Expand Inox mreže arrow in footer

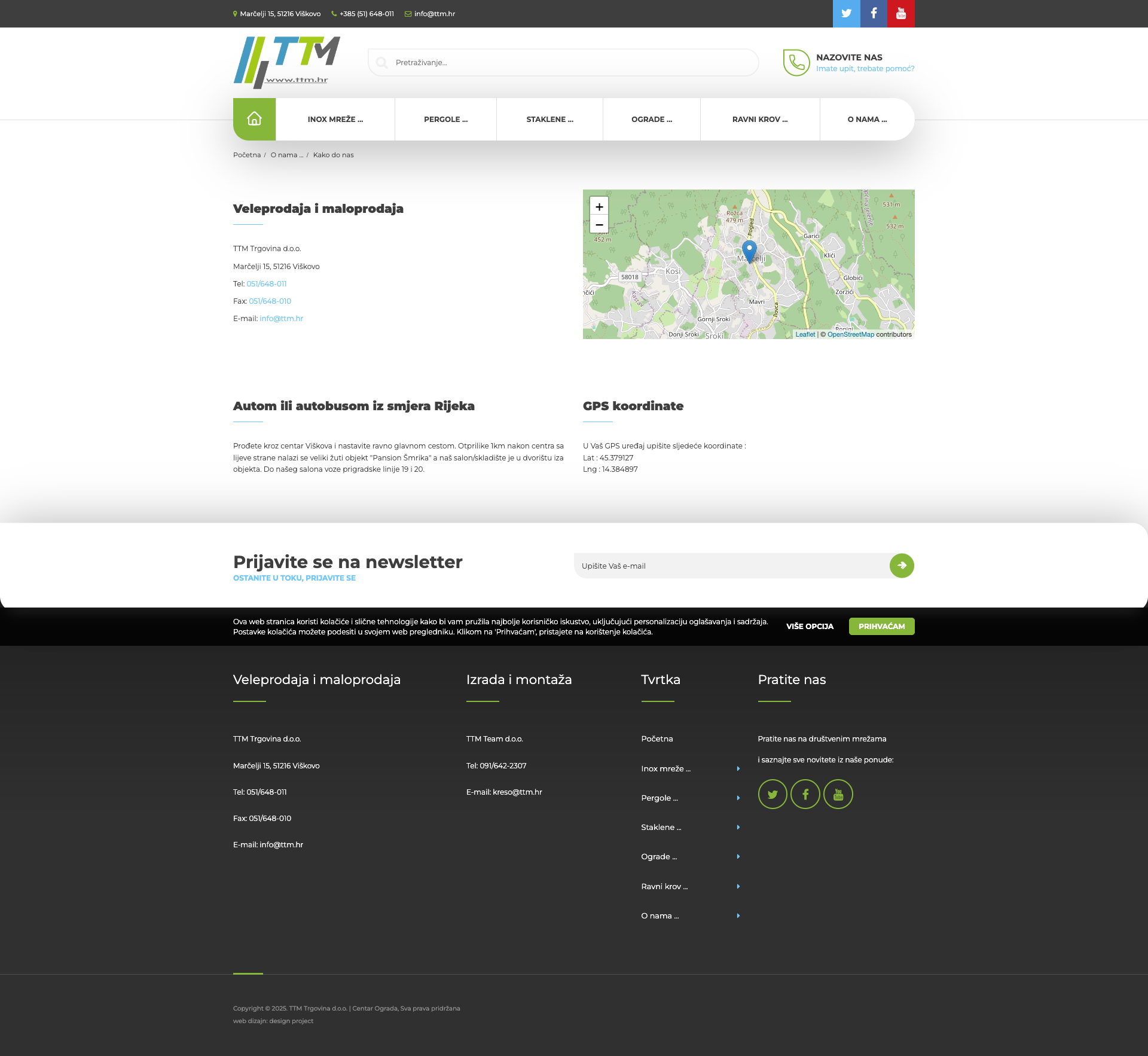(x=738, y=769)
